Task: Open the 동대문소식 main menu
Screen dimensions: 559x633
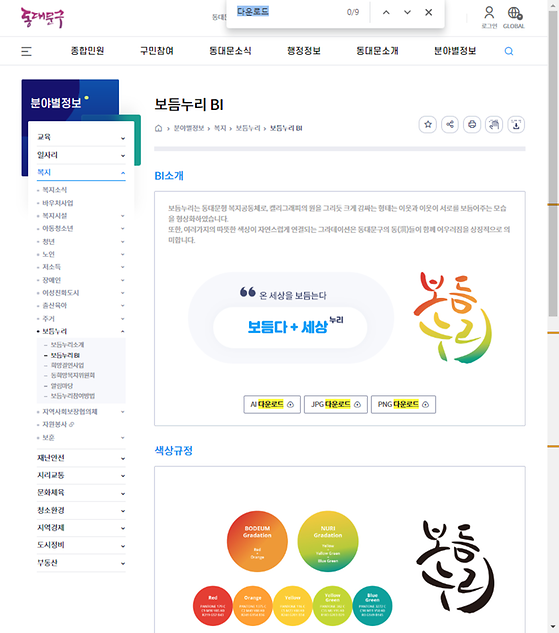Action: [230, 51]
